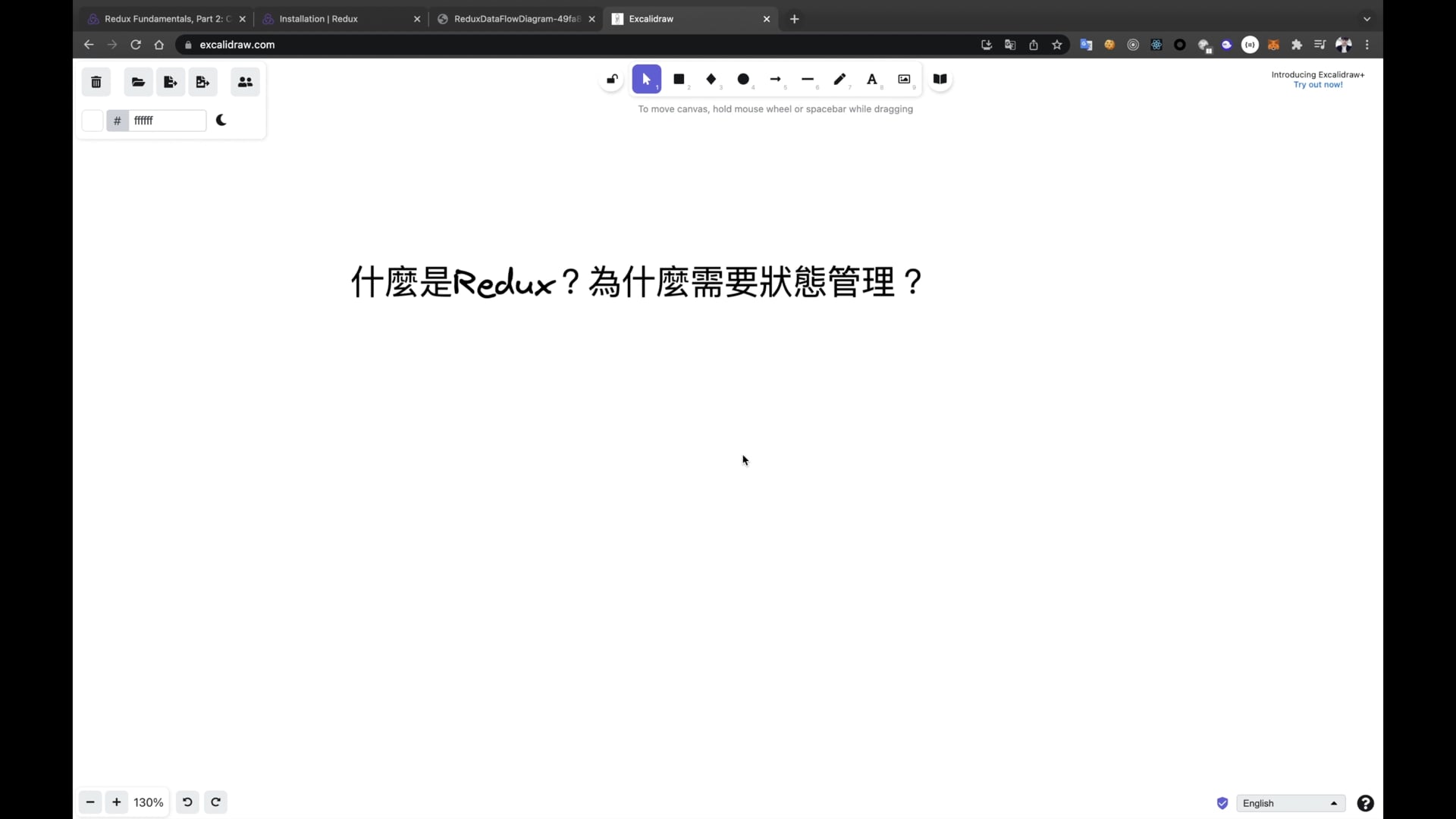Clear the canvas with the trash icon
Viewport: 1456px width, 819px height.
click(96, 81)
